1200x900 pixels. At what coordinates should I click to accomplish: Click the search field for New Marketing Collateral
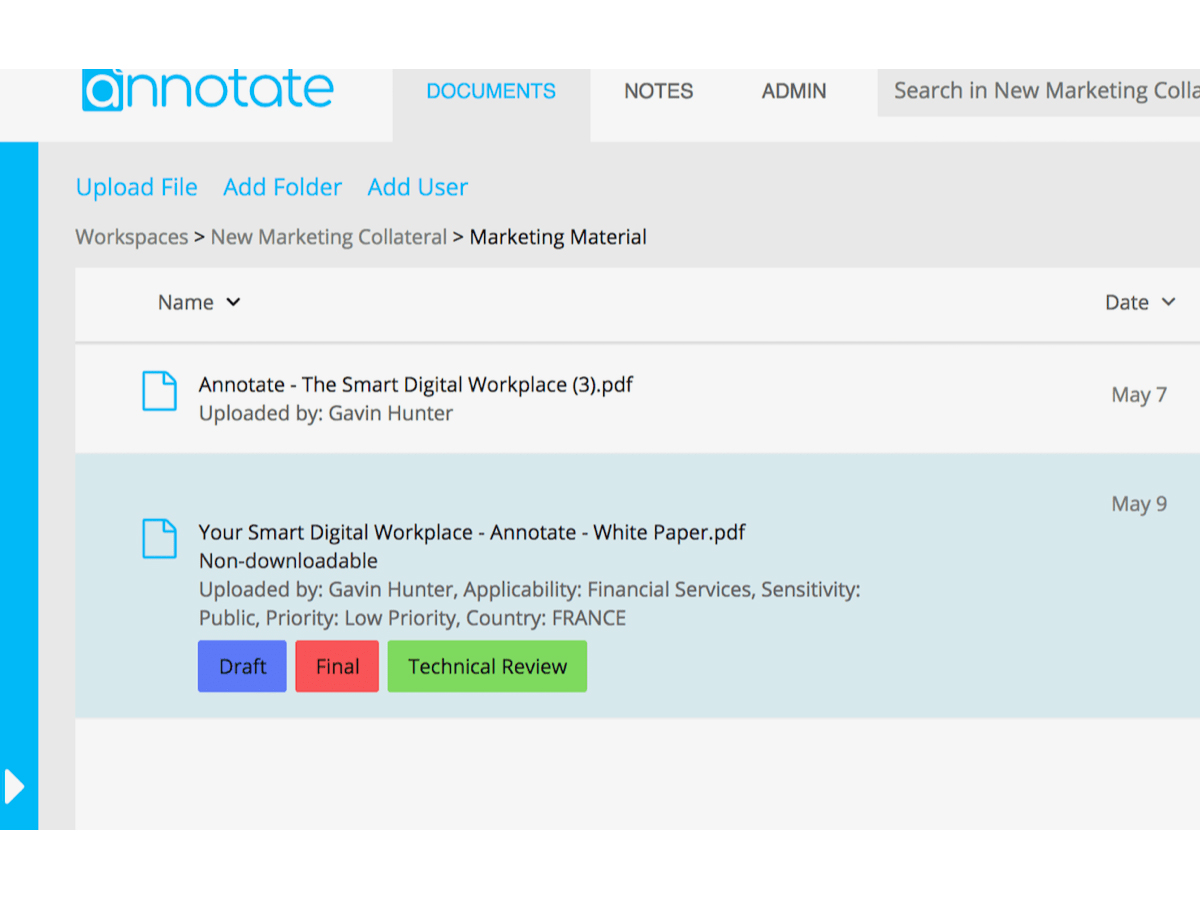pyautogui.click(x=1040, y=91)
